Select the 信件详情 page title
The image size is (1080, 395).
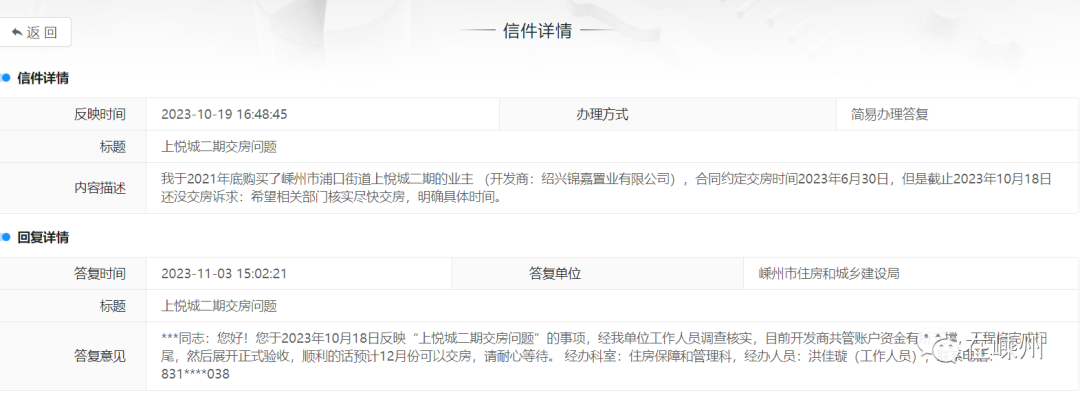(537, 31)
